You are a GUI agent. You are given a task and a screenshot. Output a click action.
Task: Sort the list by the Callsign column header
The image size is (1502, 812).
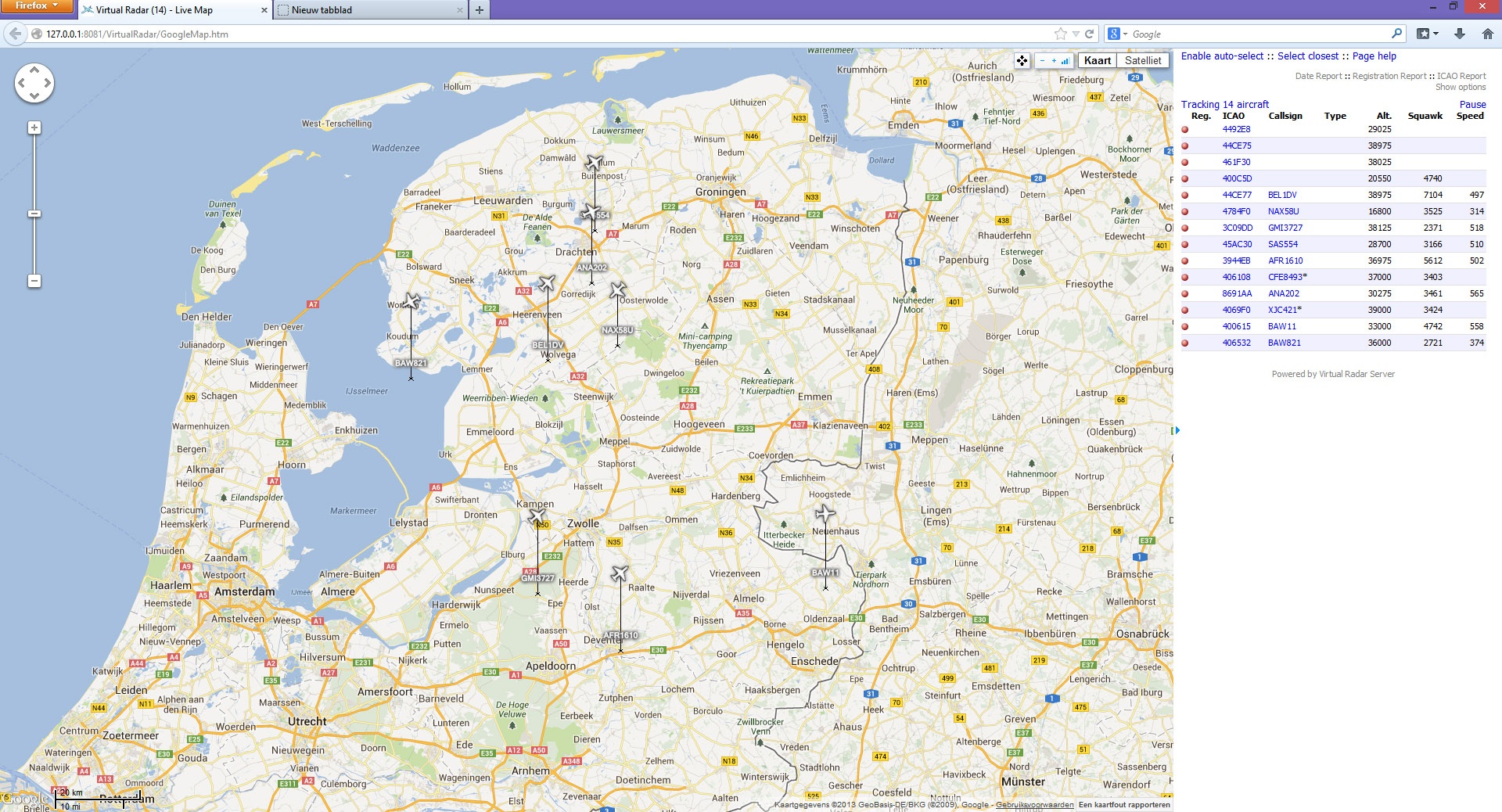[x=1285, y=116]
